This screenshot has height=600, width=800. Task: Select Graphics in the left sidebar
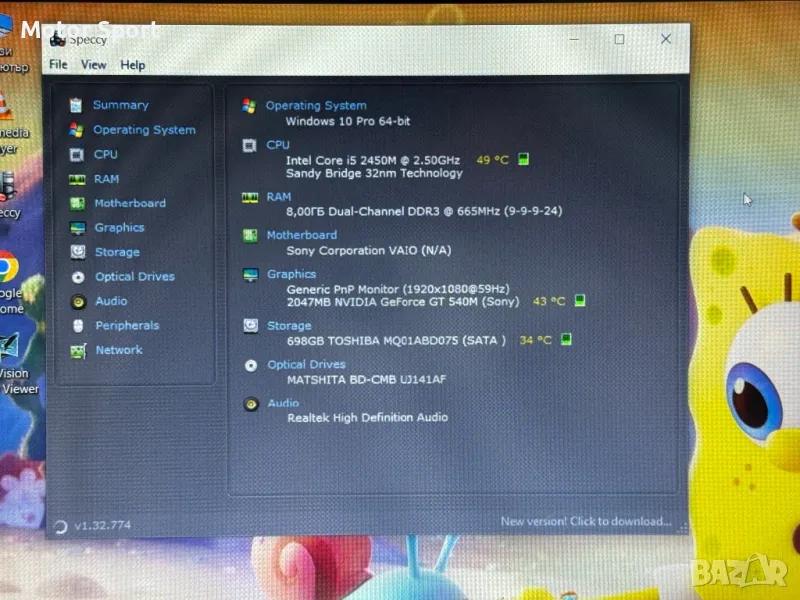120,228
